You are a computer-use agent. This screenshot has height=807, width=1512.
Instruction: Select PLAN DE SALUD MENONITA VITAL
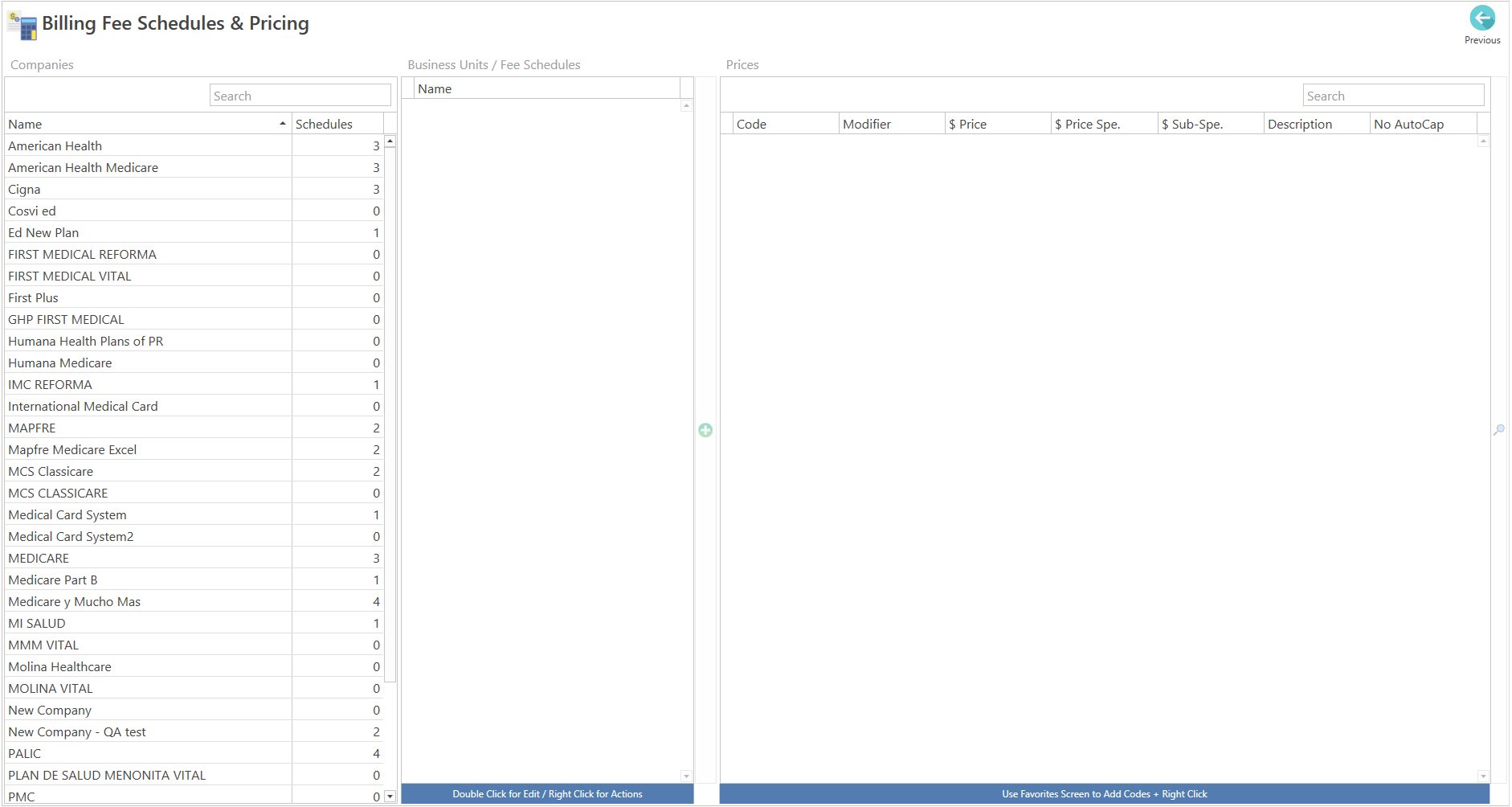click(194, 775)
